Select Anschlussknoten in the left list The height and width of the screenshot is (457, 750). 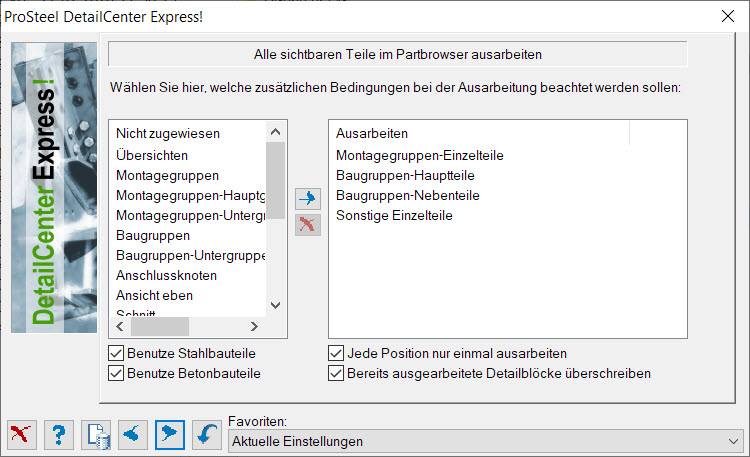click(166, 276)
